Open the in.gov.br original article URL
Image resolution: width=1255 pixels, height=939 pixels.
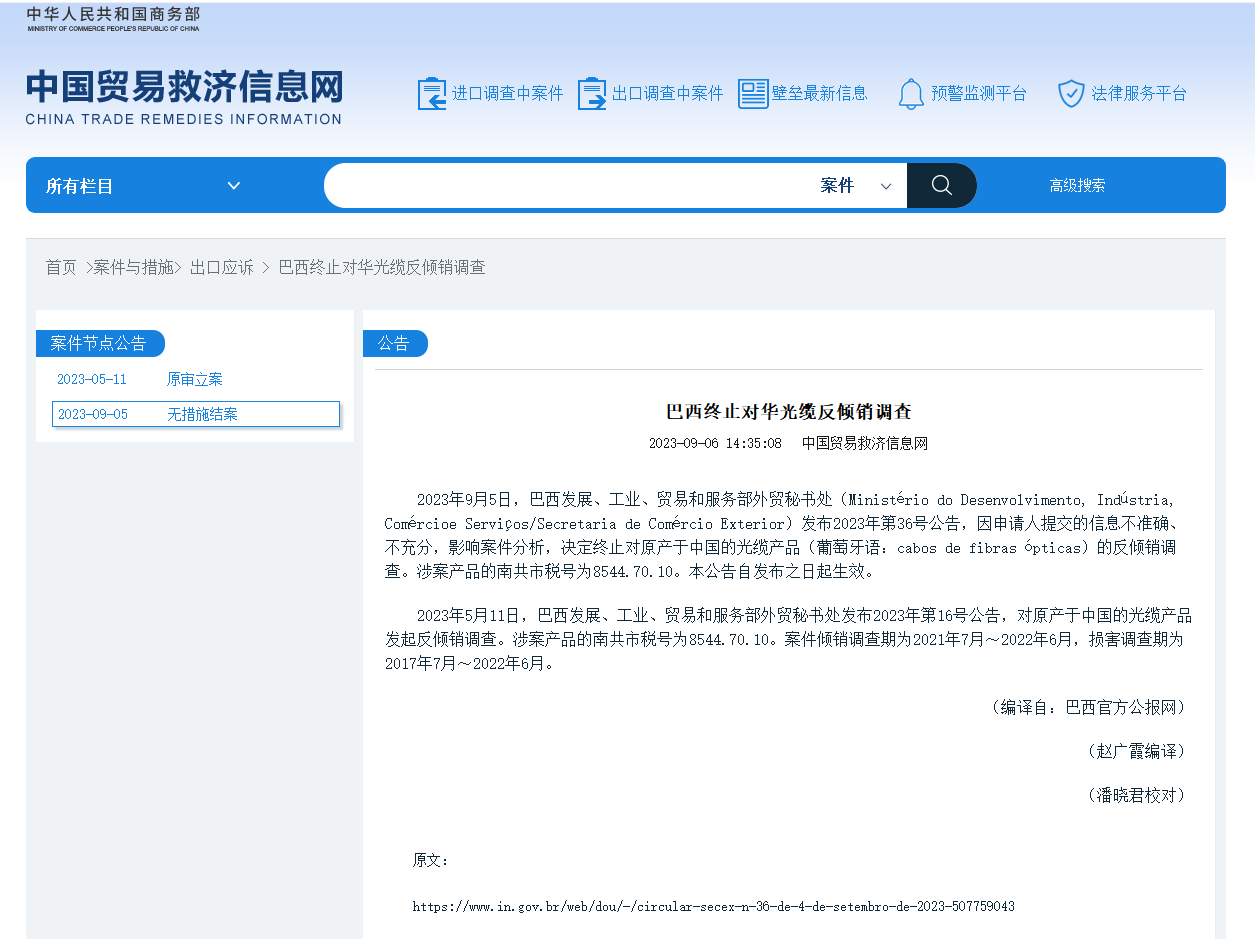tap(714, 906)
